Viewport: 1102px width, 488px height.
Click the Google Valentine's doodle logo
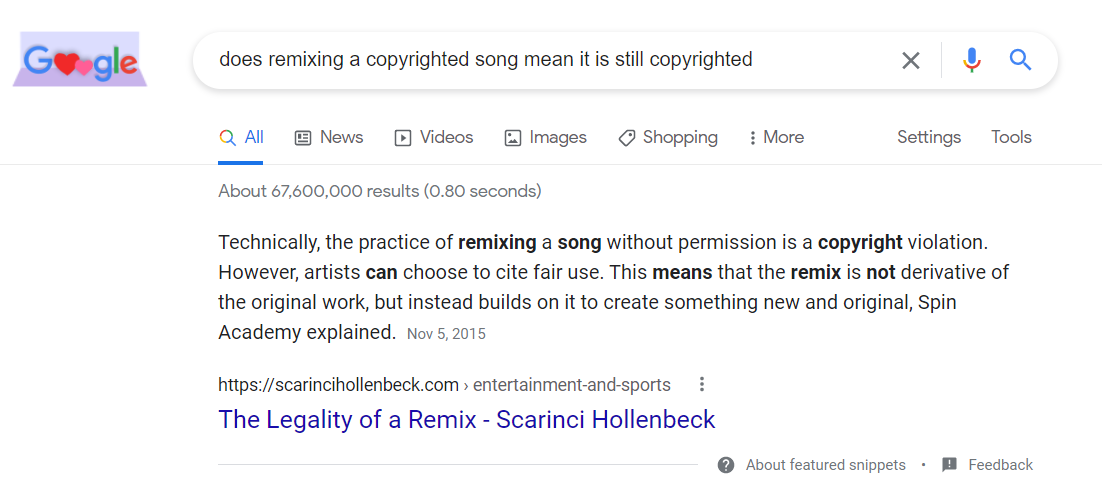80,60
